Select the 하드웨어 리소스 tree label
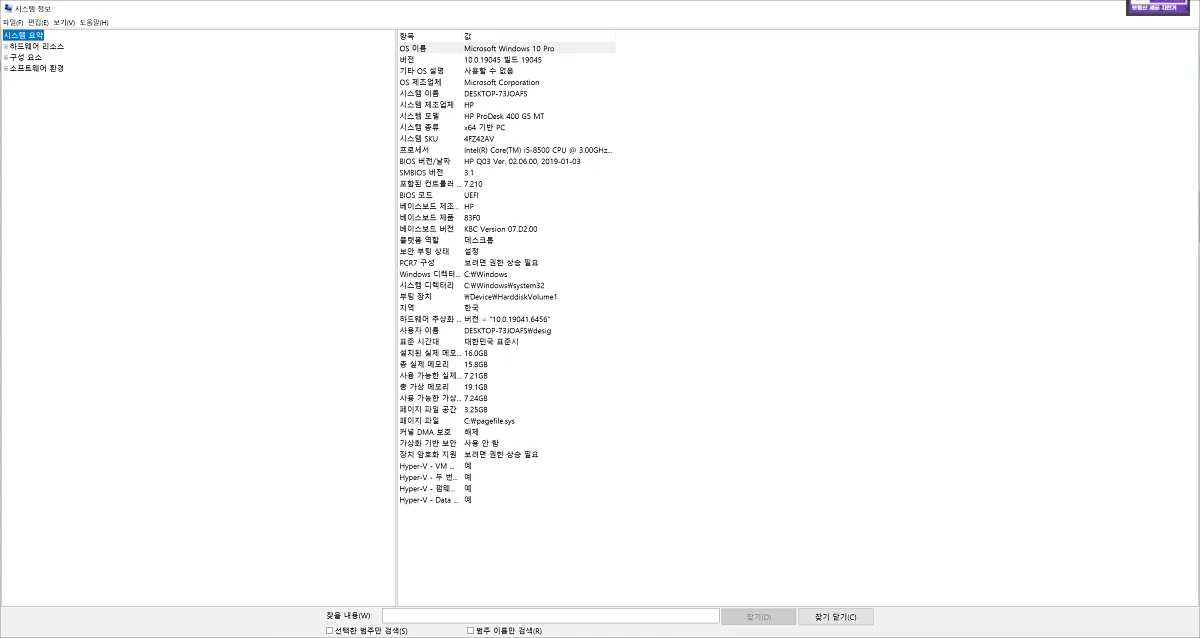This screenshot has height=638, width=1200. click(37, 46)
